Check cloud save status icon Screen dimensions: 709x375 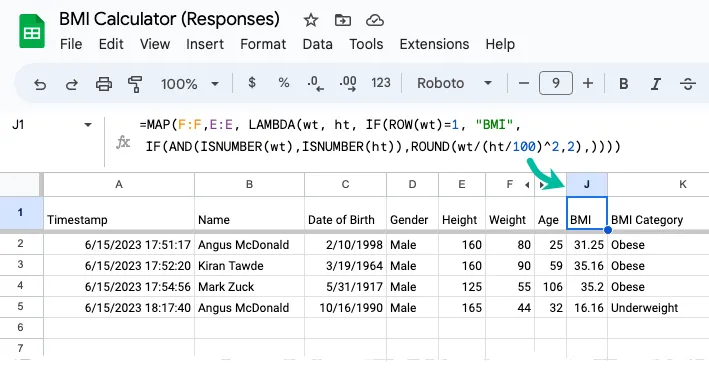tap(375, 20)
